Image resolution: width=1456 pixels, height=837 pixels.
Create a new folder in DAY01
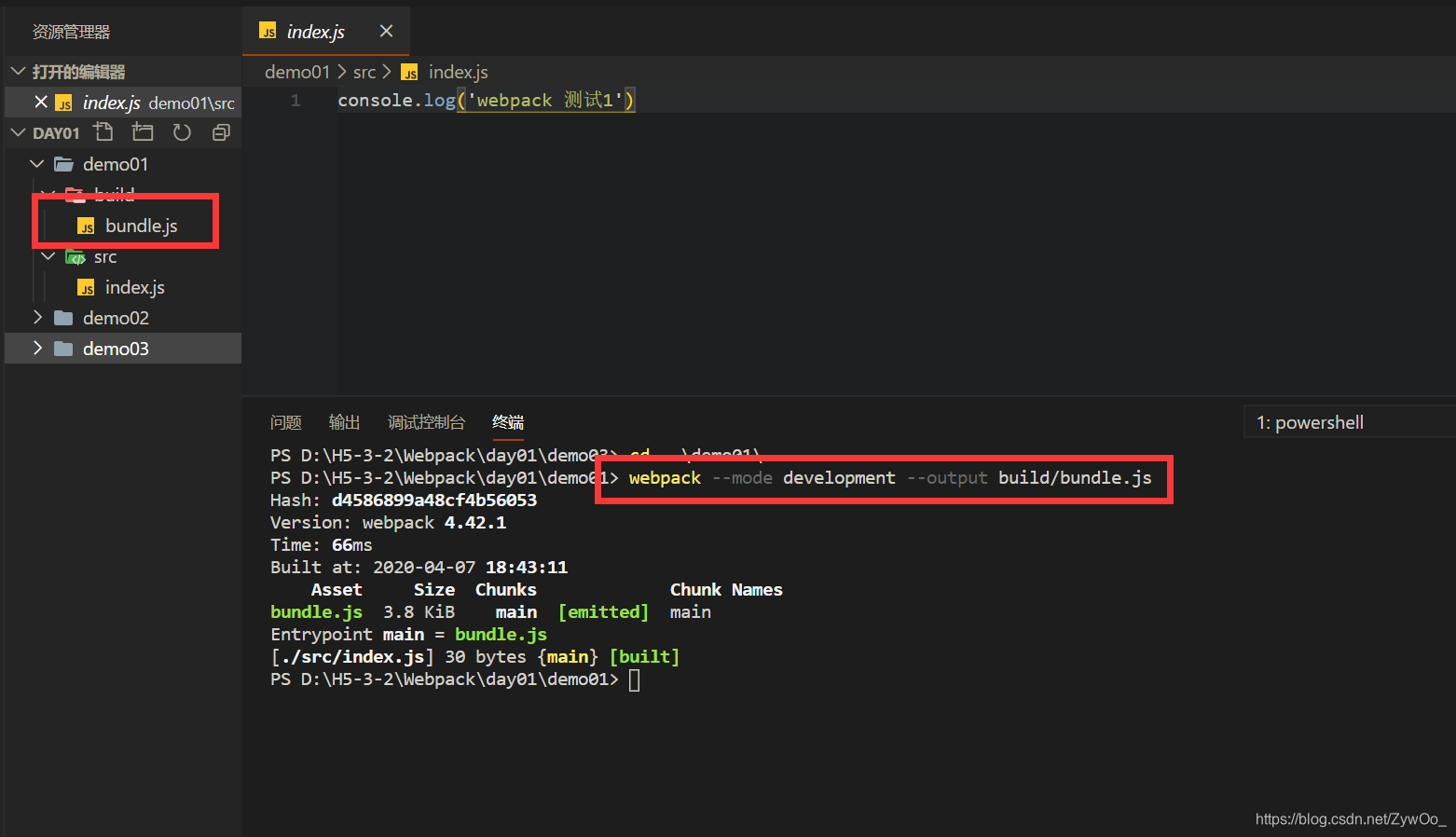[143, 132]
